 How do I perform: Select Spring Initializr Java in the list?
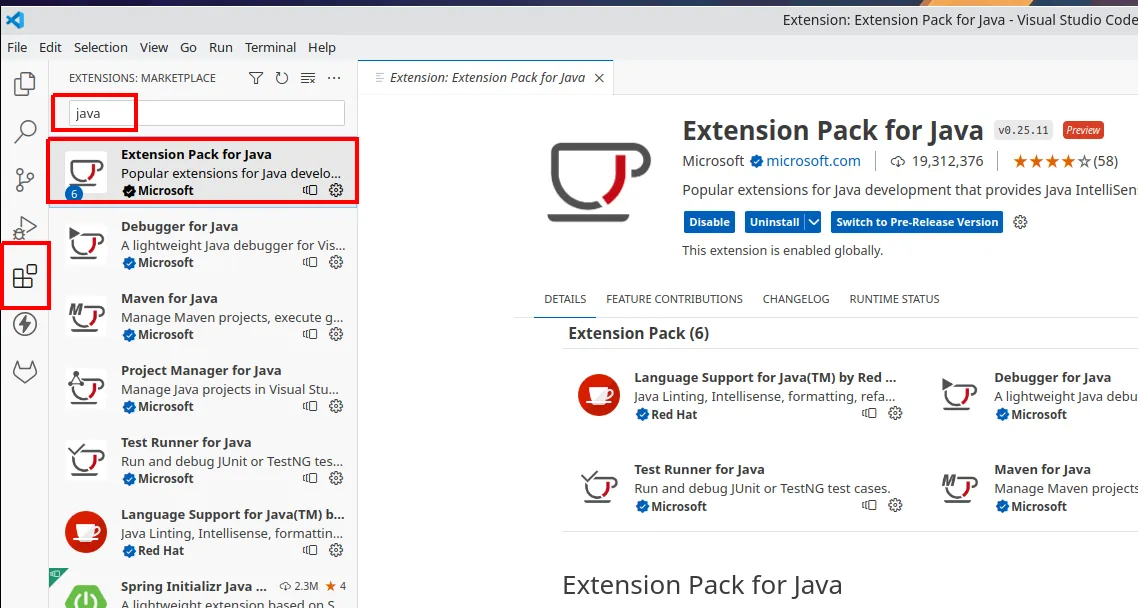(202, 588)
